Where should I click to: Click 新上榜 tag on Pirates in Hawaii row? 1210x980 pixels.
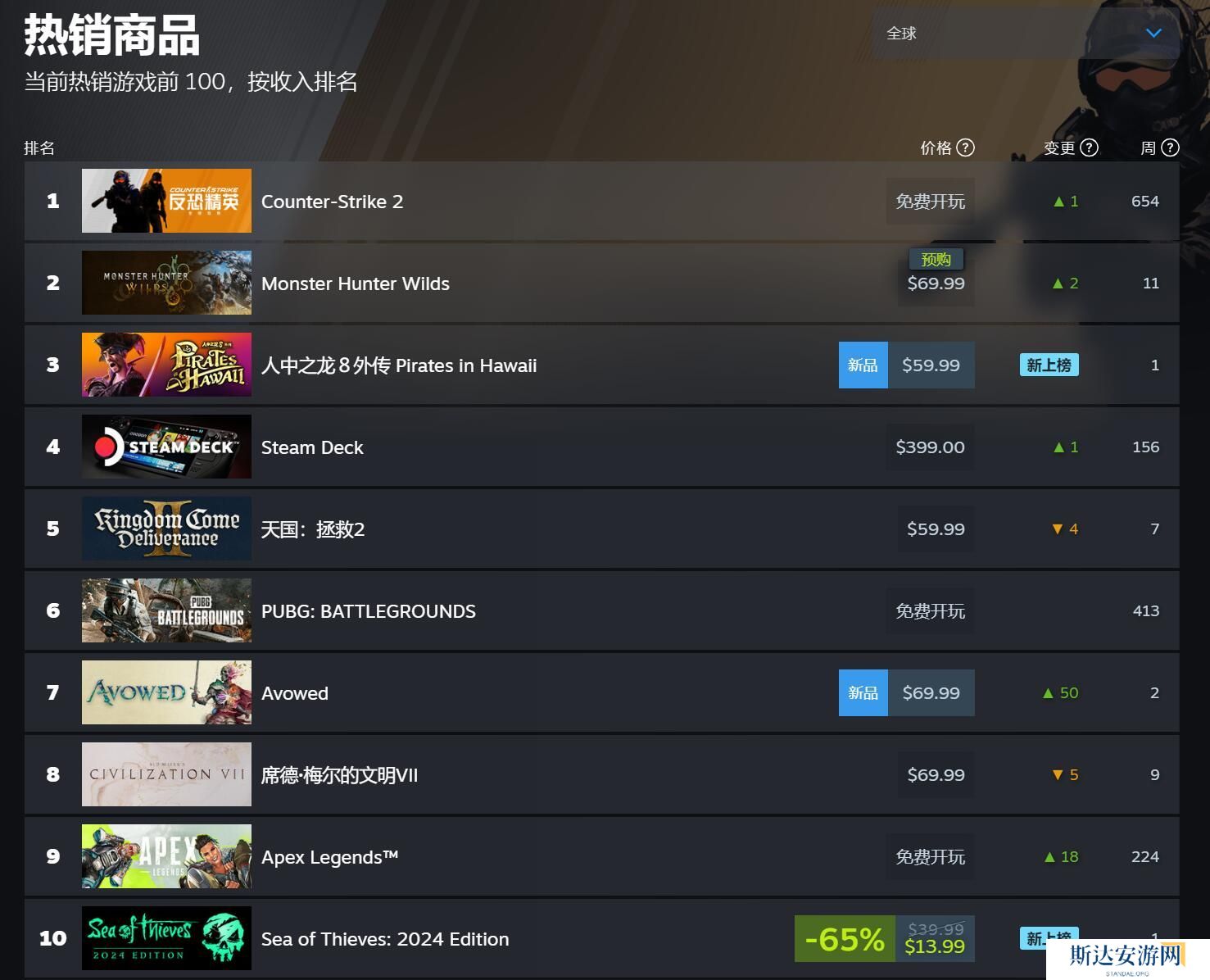[x=1049, y=365]
